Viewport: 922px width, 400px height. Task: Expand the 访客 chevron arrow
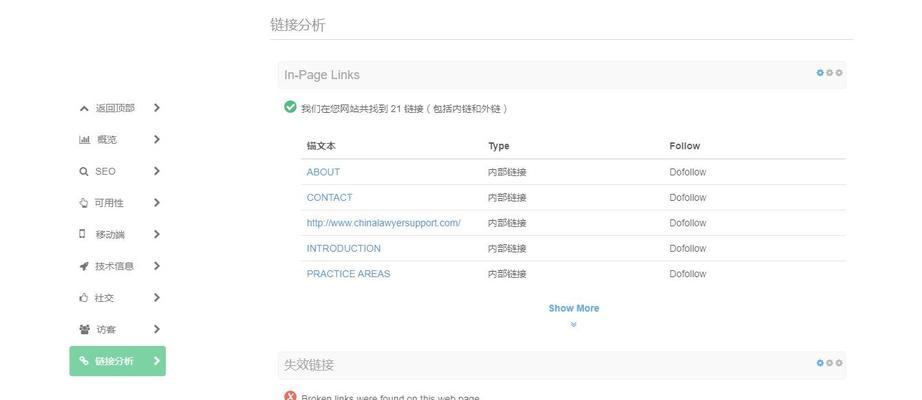click(x=156, y=329)
